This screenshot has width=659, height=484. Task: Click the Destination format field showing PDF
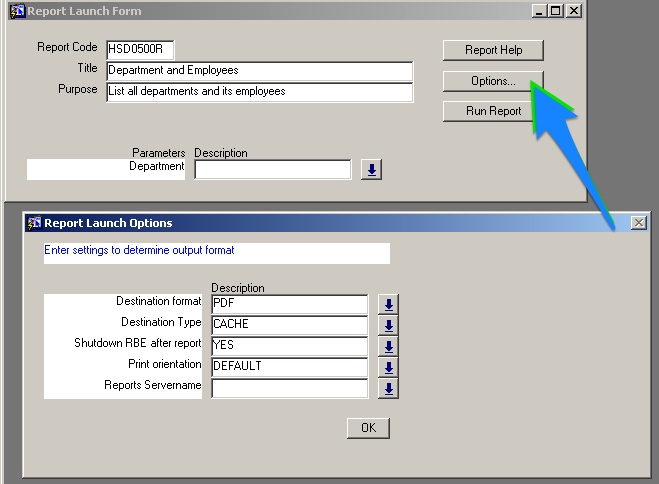[x=290, y=304]
